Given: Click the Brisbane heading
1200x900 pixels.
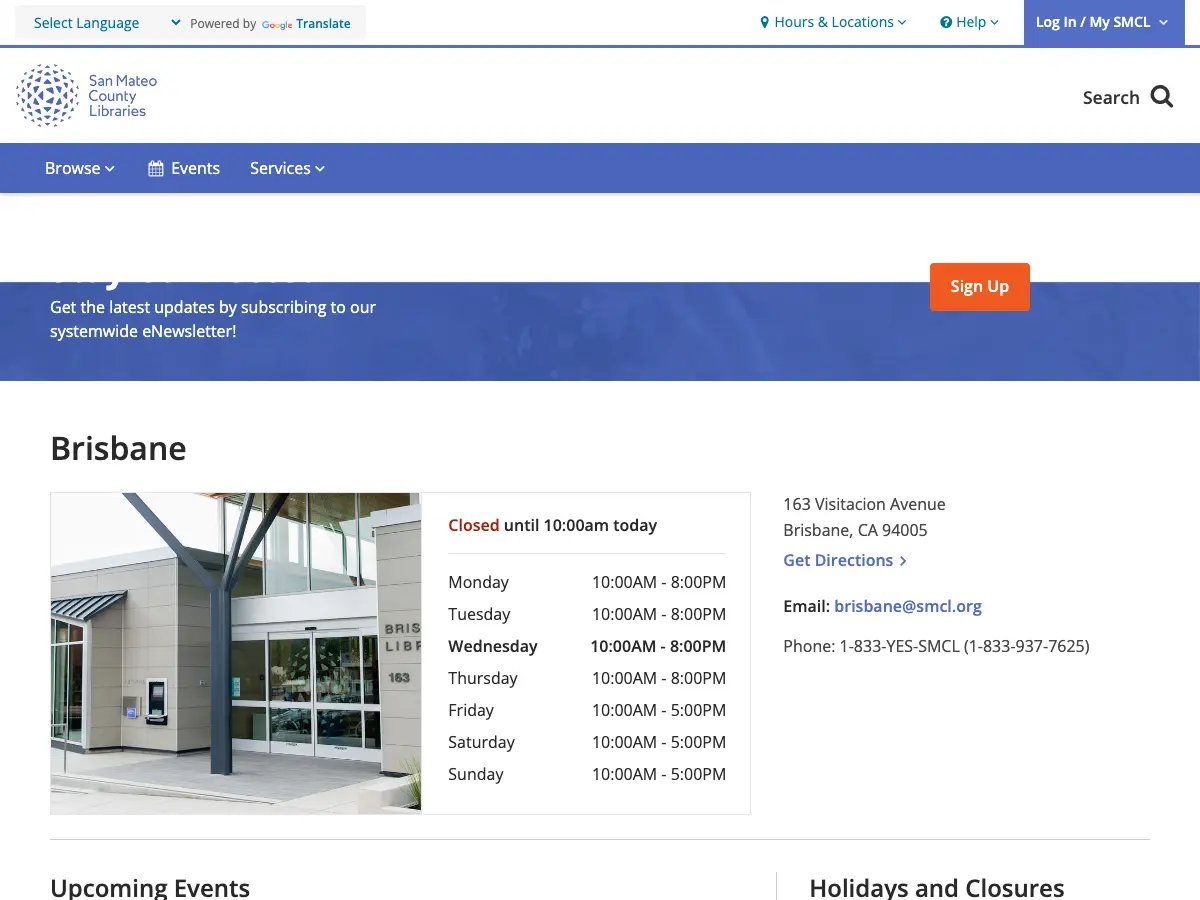Looking at the screenshot, I should (118, 448).
